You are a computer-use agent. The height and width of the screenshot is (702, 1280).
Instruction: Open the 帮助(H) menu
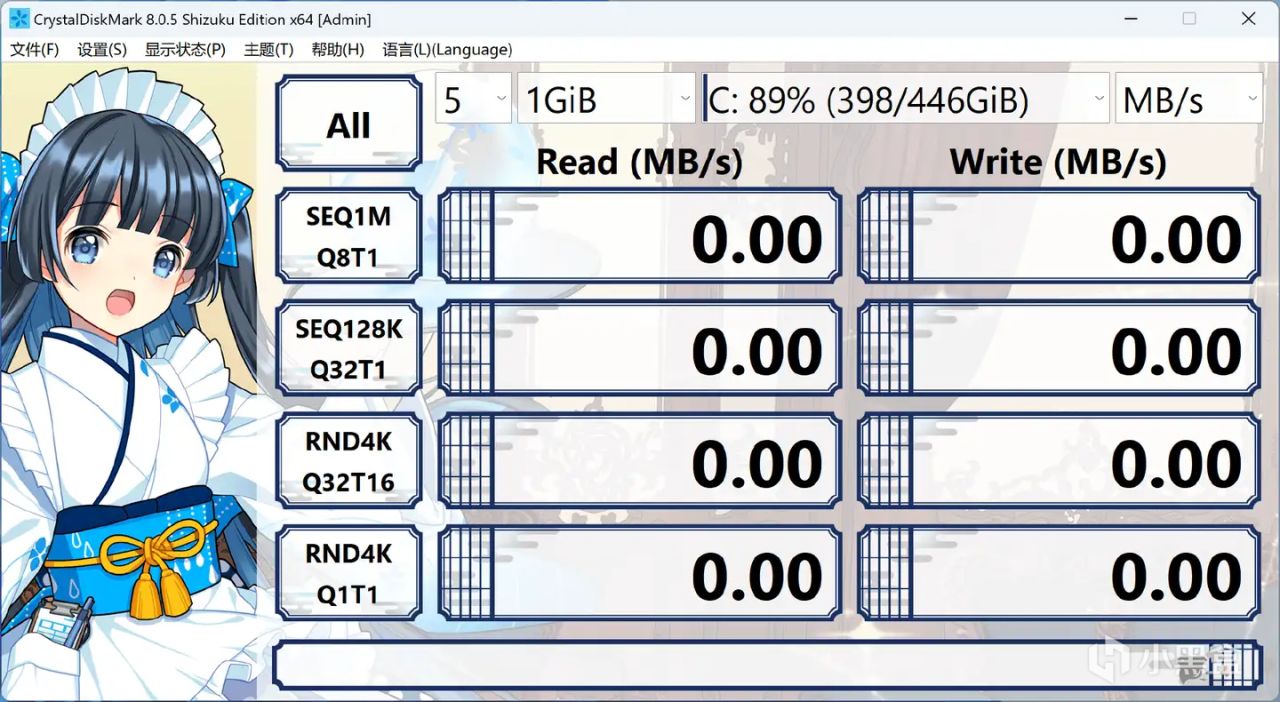(337, 50)
